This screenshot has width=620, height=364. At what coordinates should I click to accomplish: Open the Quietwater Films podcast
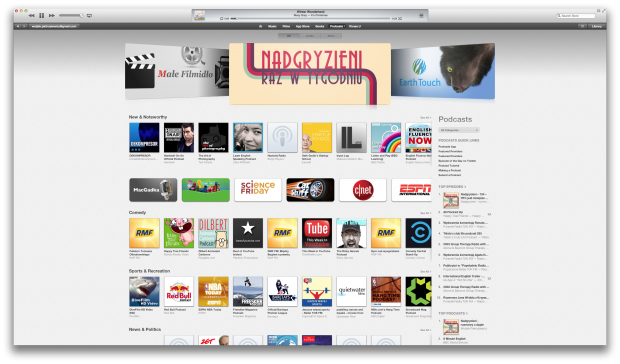[x=351, y=292]
